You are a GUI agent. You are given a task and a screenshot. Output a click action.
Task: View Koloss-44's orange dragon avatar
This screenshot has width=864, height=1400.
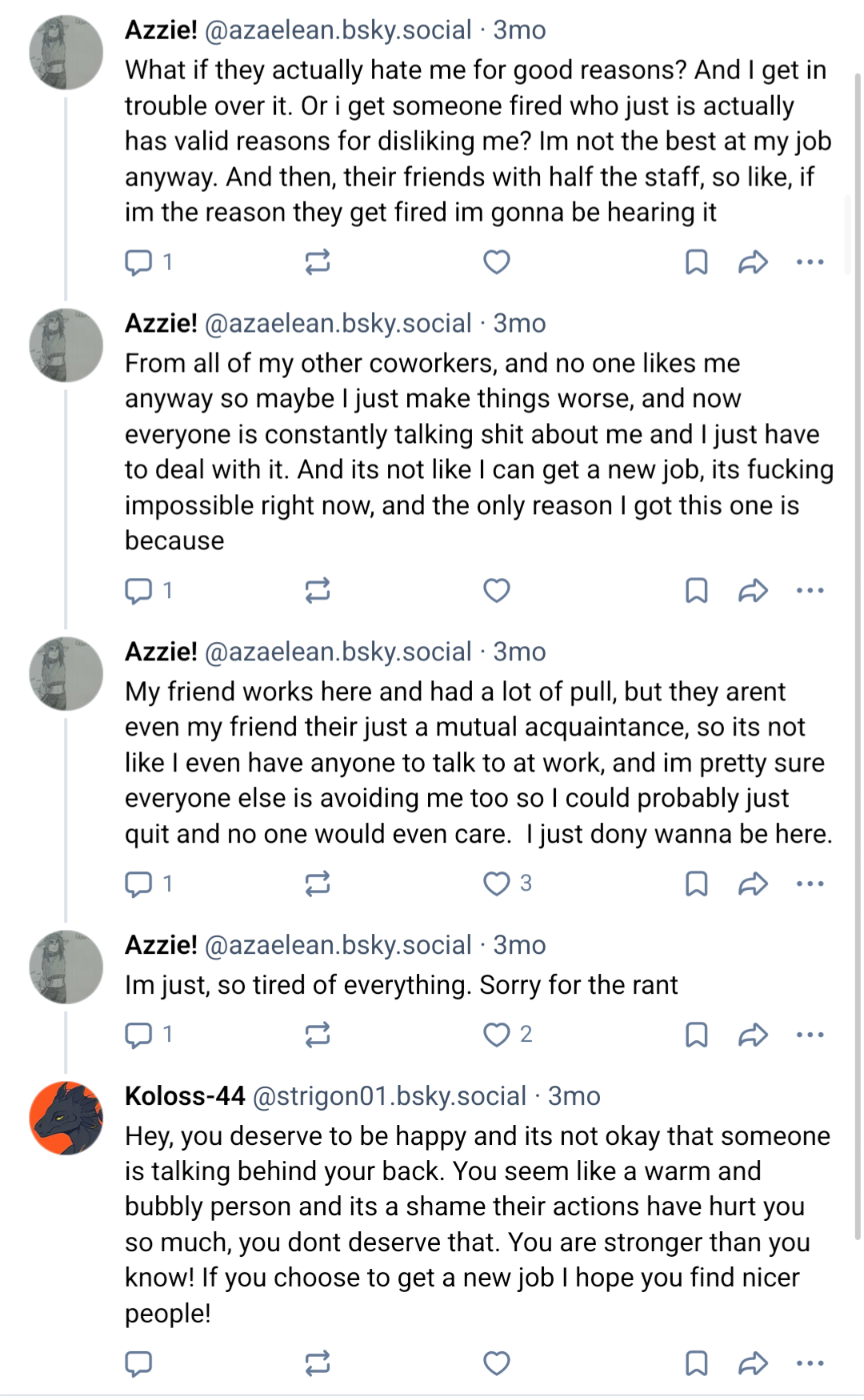tap(66, 1118)
